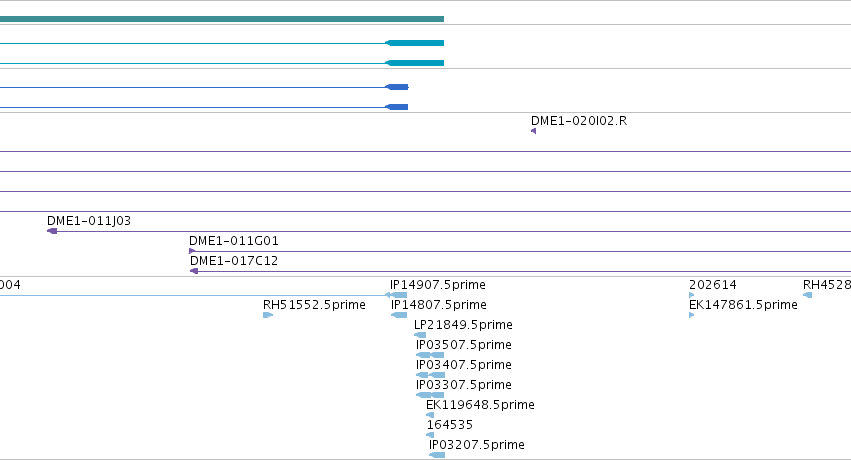Viewport: 851px width, 460px height.
Task: Click the DME1-017C12 arrowhead marker
Action: pyautogui.click(x=194, y=271)
